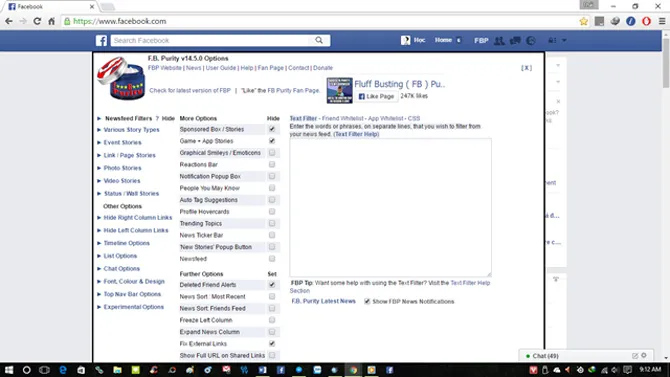This screenshot has height=377, width=670.
Task: Expand Hide Right Column Links section
Action: tap(138, 218)
